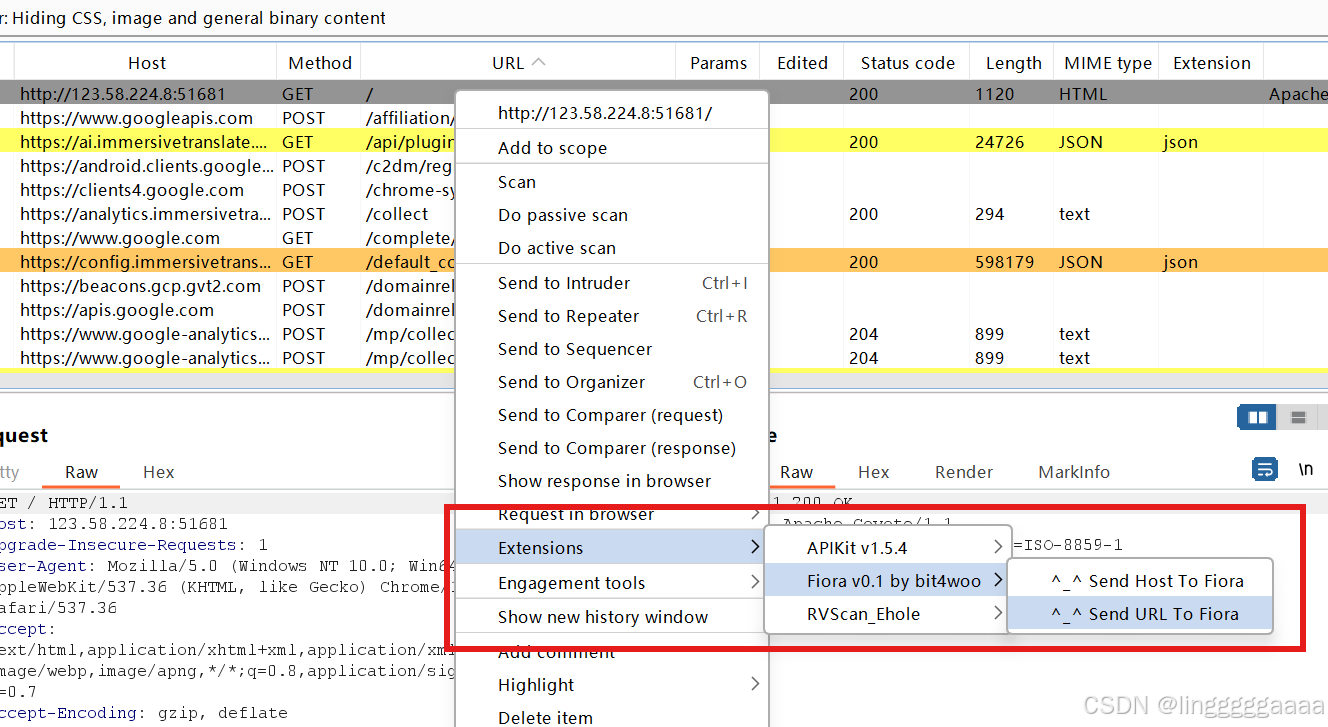Select the split-pane layout icon
The width and height of the screenshot is (1328, 727).
tap(1258, 417)
